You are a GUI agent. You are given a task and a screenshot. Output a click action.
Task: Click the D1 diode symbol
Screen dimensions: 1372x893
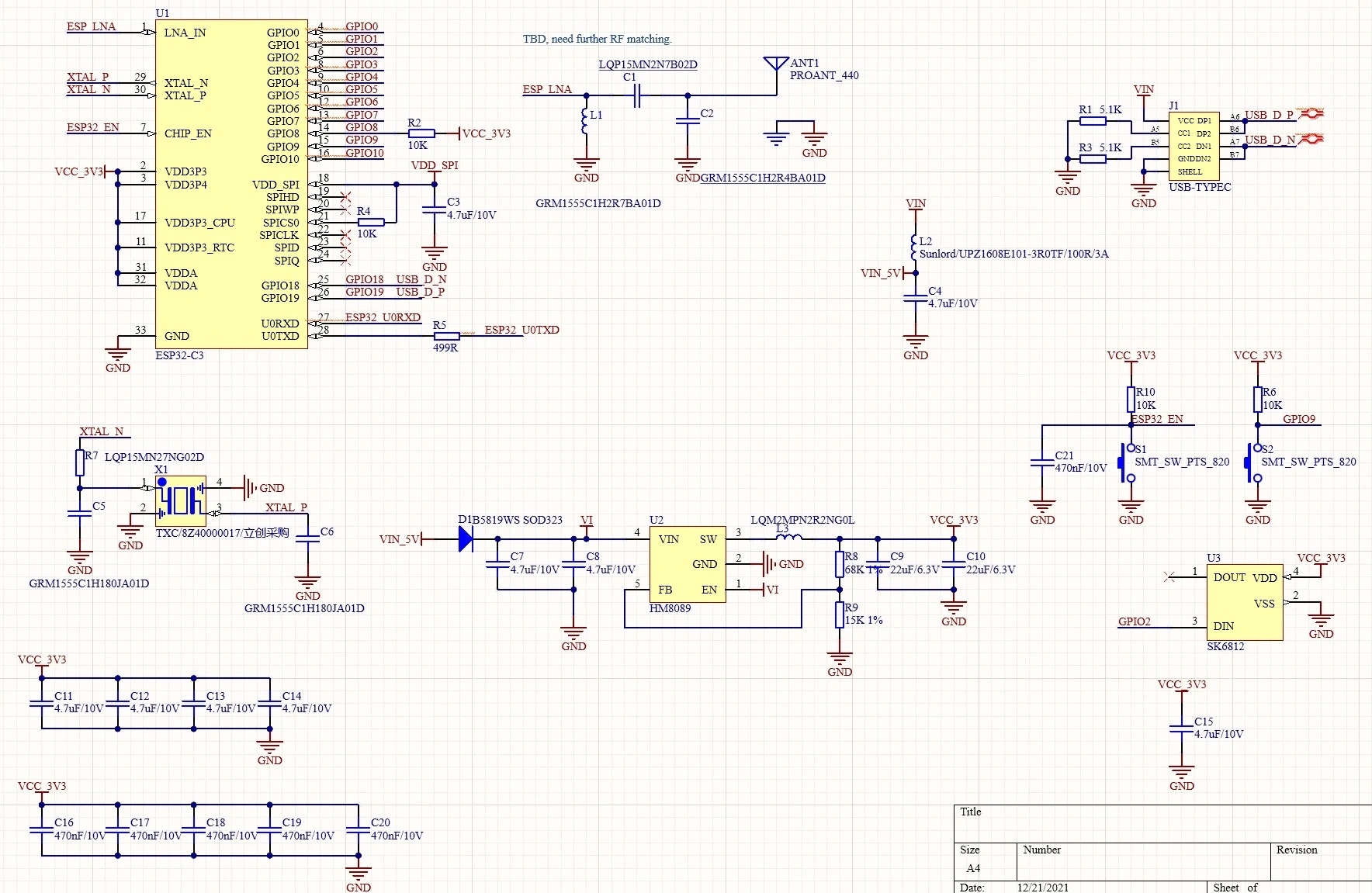[466, 539]
